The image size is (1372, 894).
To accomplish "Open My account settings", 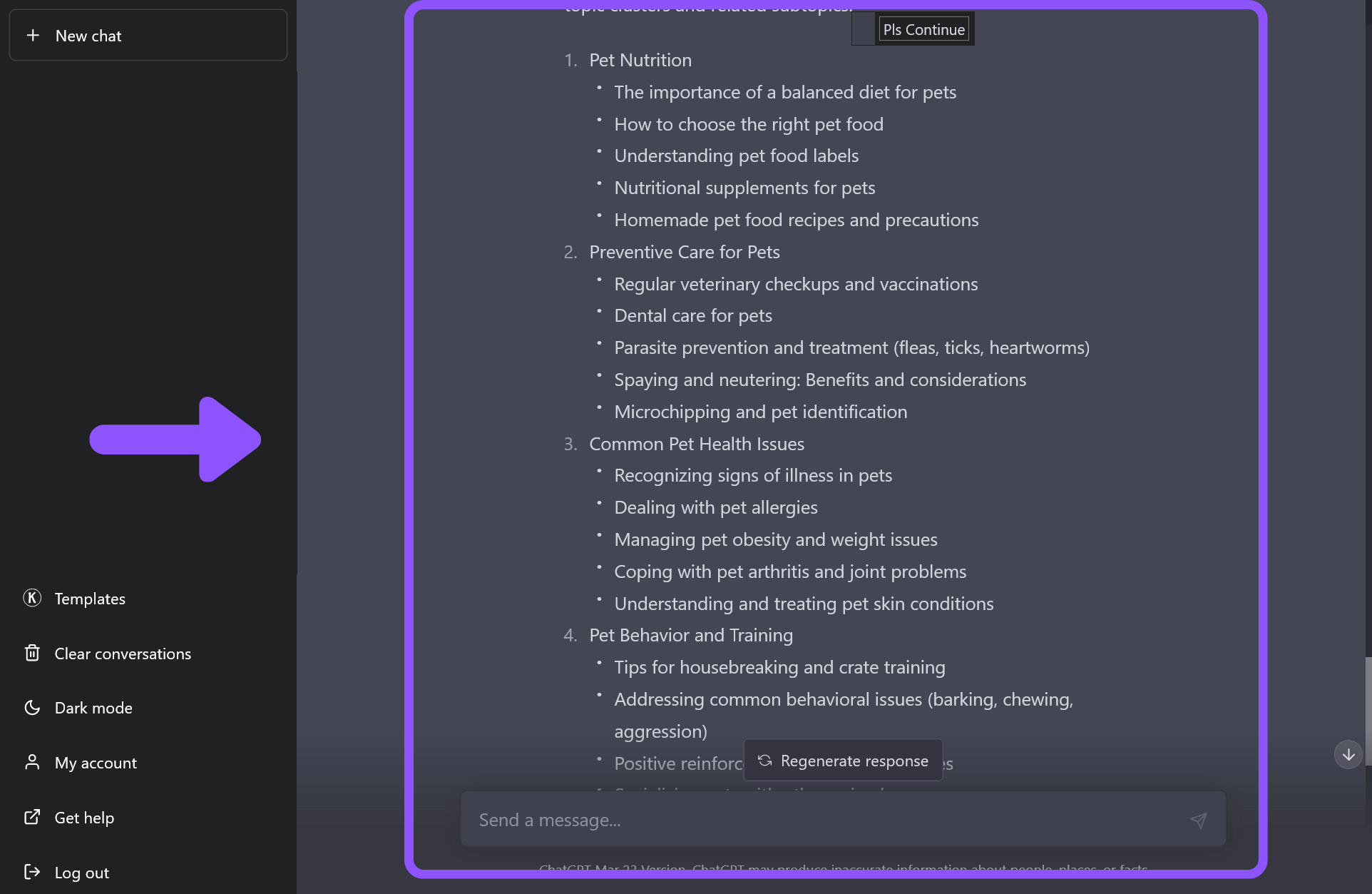I will (x=96, y=762).
